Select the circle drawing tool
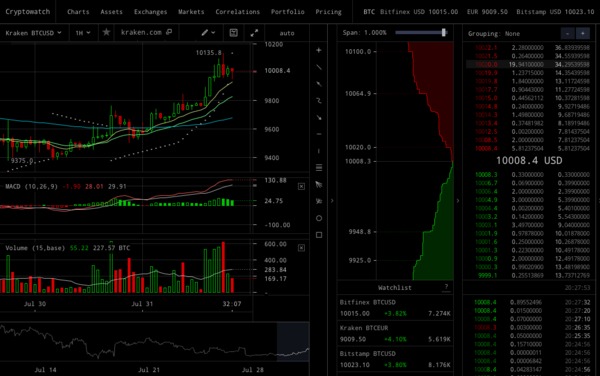Image resolution: width=600 pixels, height=376 pixels. pos(319,218)
